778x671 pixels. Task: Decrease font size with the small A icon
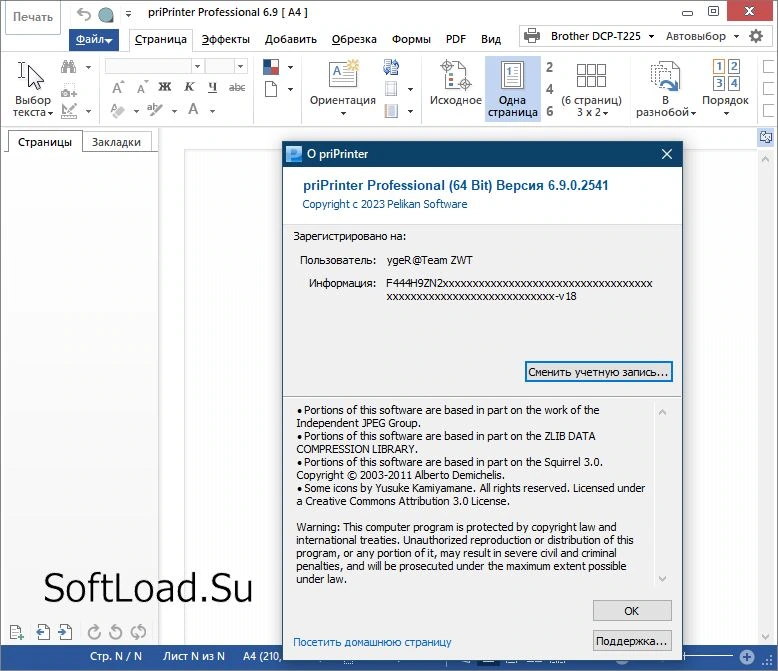pyautogui.click(x=142, y=87)
